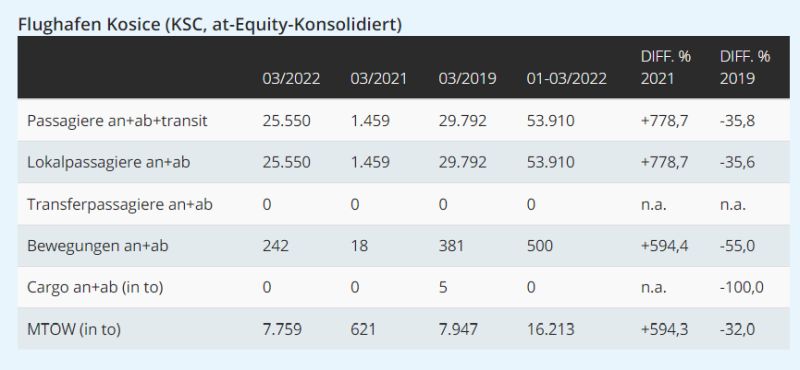The width and height of the screenshot is (800, 370).
Task: Select the -35,8 passenger difference cell
Action: coord(737,120)
